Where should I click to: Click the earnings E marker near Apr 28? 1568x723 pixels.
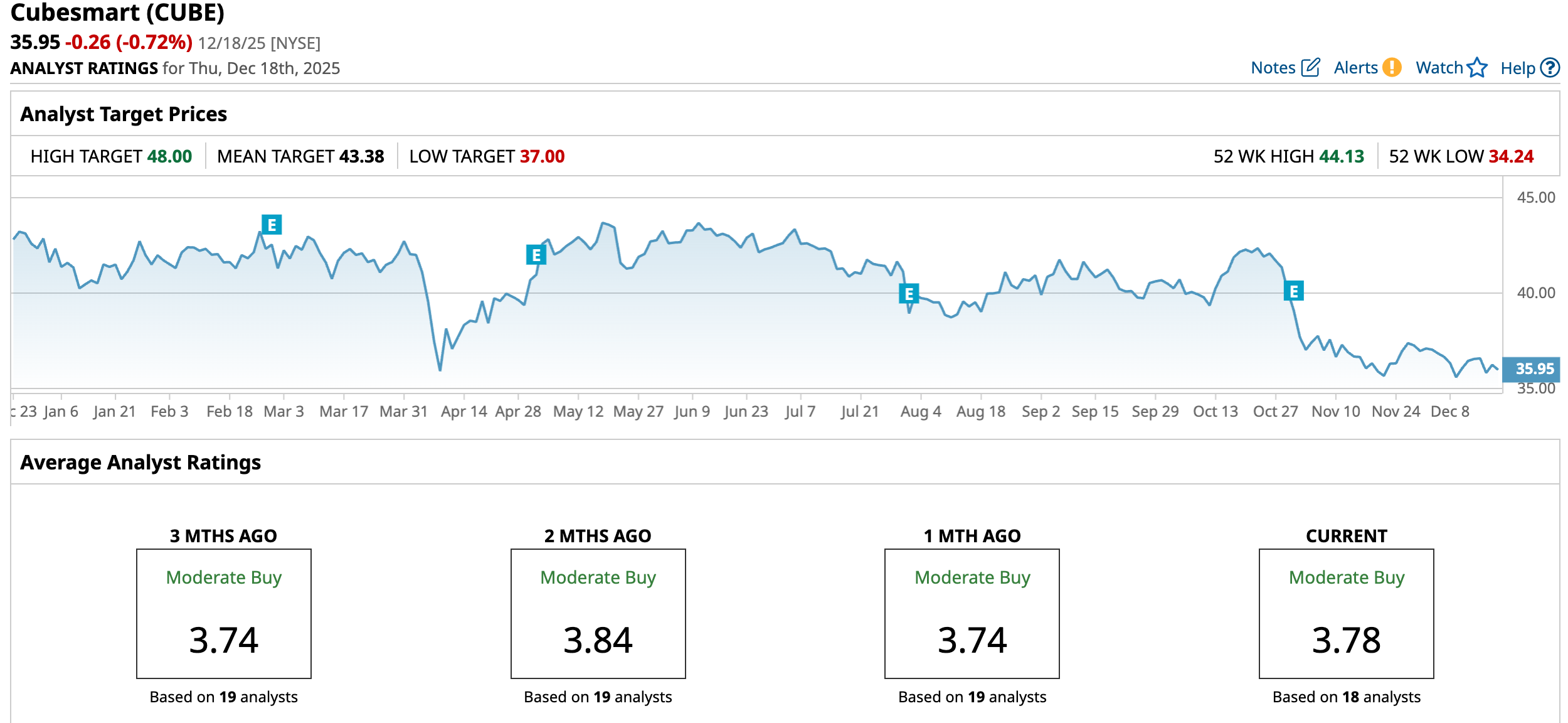click(536, 255)
